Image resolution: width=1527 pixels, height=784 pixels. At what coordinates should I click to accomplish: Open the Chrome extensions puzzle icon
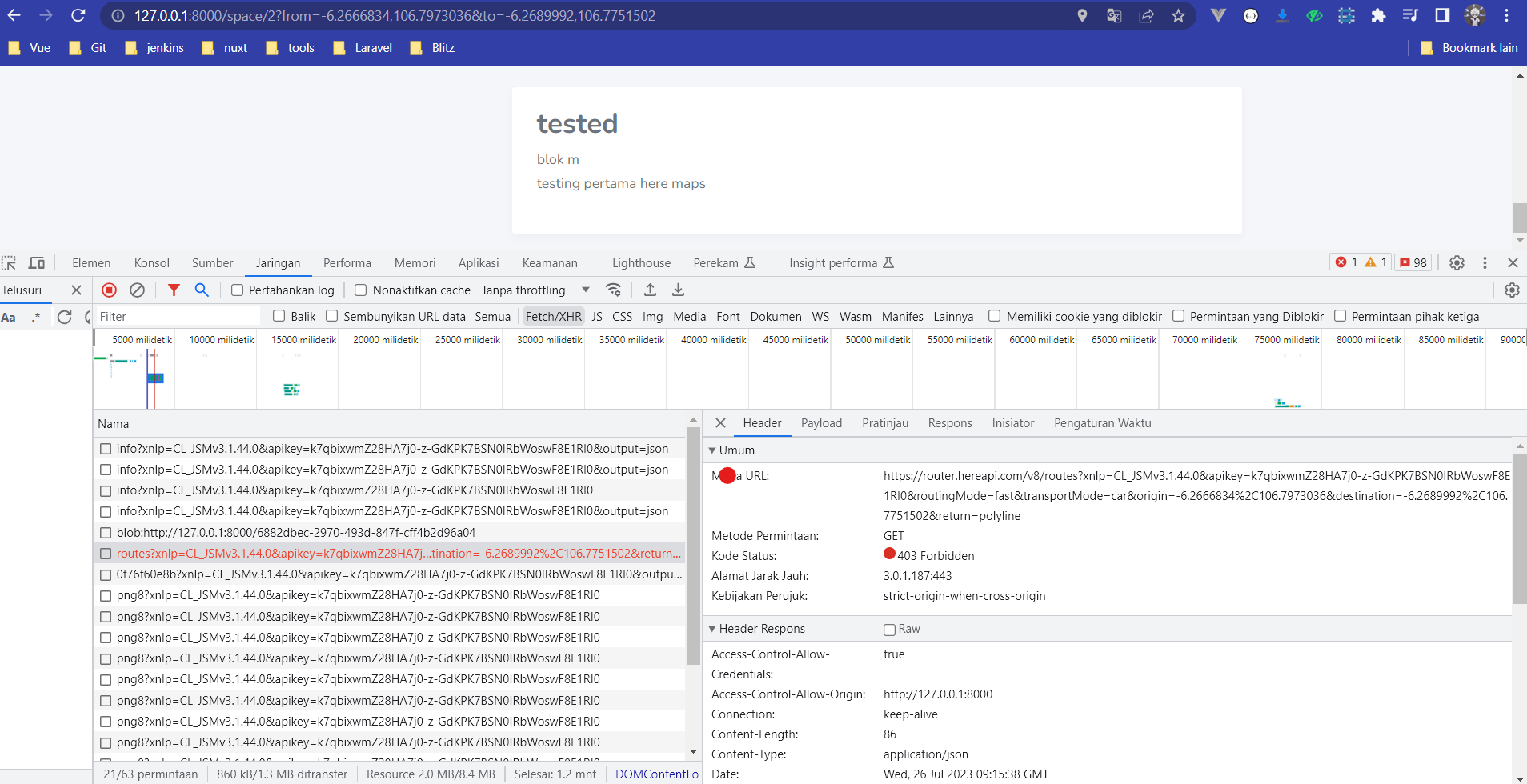(x=1378, y=15)
